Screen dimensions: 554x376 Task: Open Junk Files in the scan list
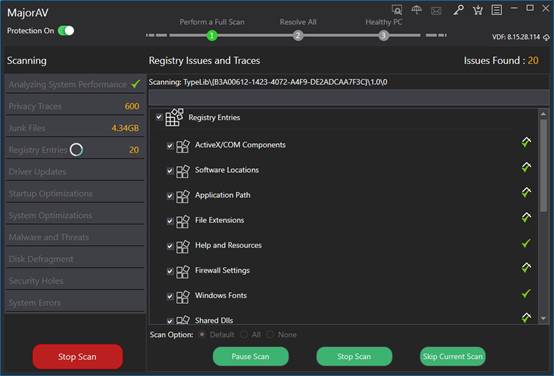click(75, 128)
